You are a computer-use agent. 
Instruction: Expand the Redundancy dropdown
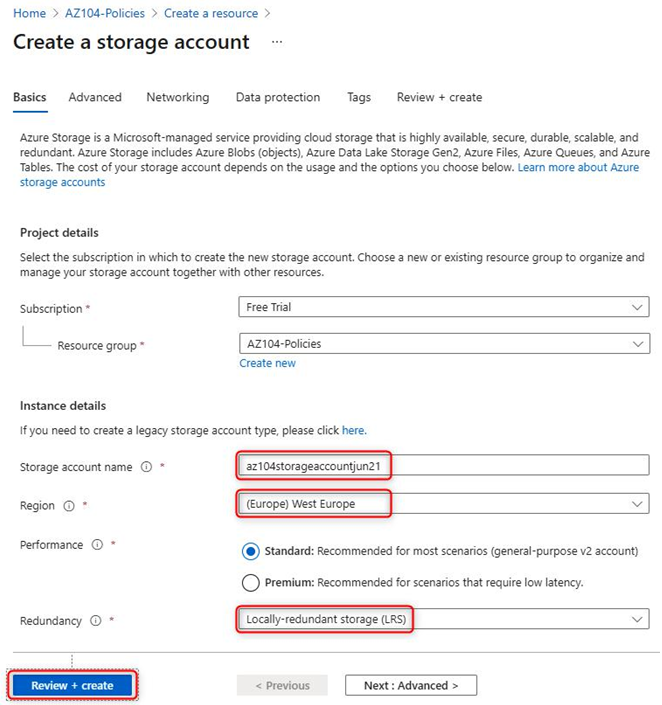[x=444, y=619]
